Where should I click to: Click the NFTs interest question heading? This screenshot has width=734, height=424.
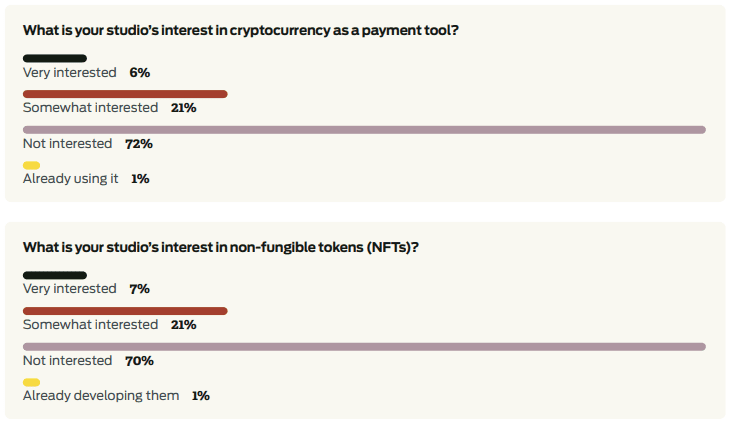(220, 247)
